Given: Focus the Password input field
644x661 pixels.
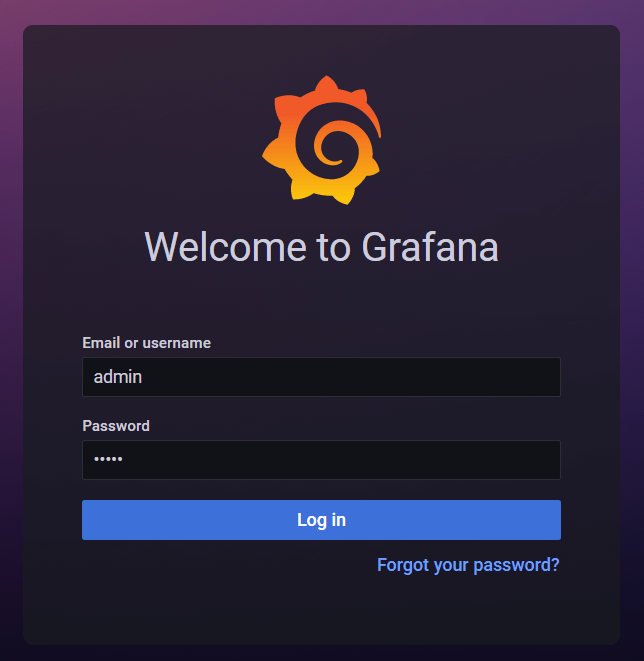Looking at the screenshot, I should pos(321,460).
